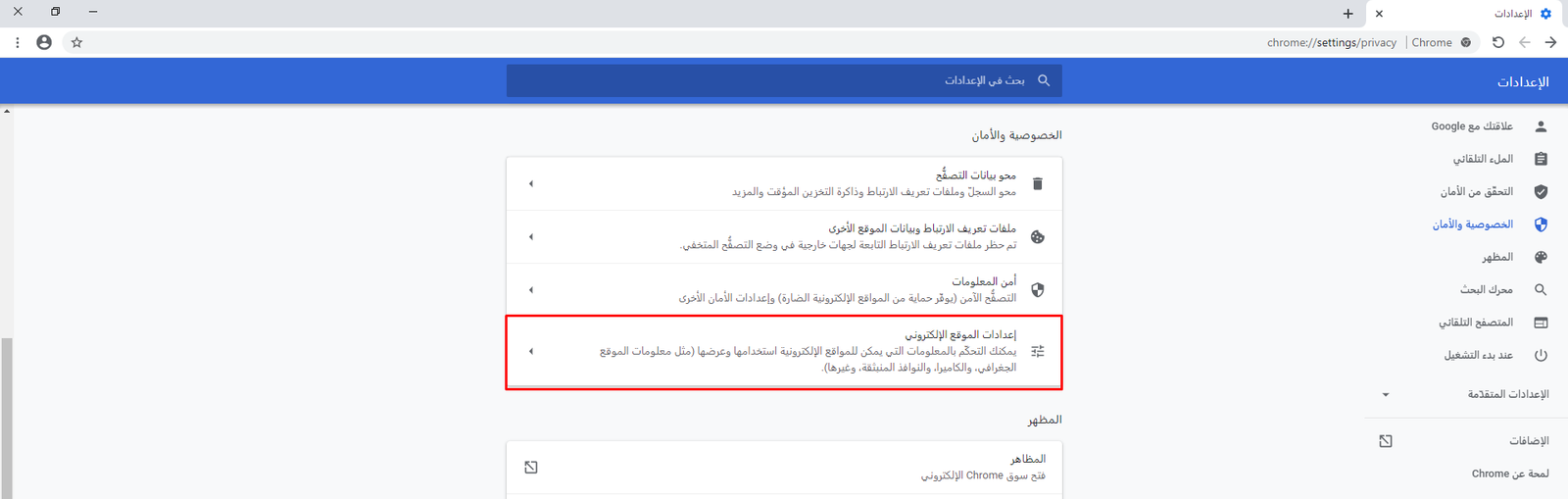Select محرك البحث in sidebar menu
The width and height of the screenshot is (1568, 499).
point(1486,289)
